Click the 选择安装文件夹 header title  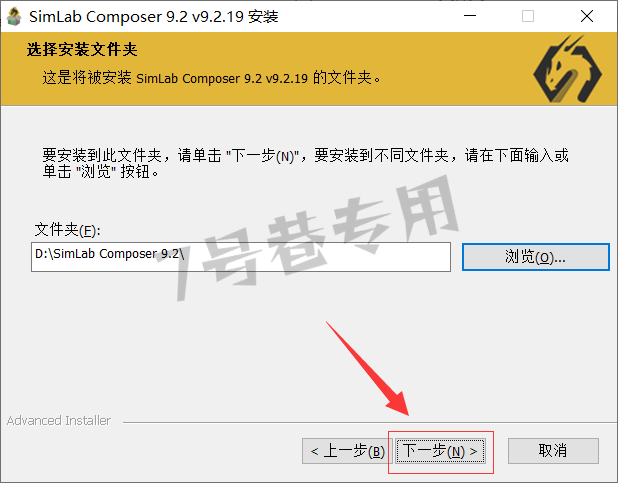pos(82,50)
